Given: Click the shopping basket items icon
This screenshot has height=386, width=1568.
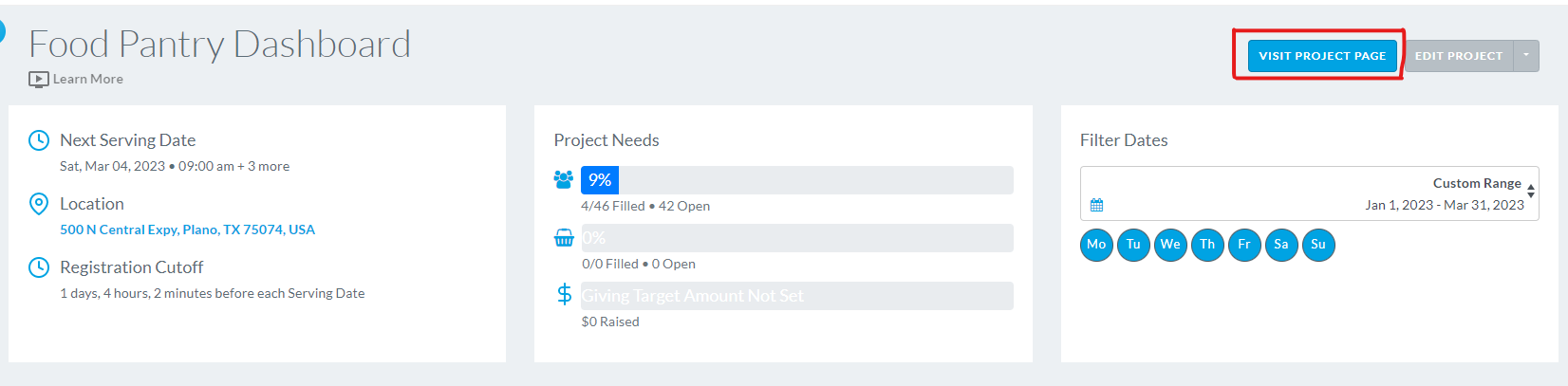Looking at the screenshot, I should (564, 237).
